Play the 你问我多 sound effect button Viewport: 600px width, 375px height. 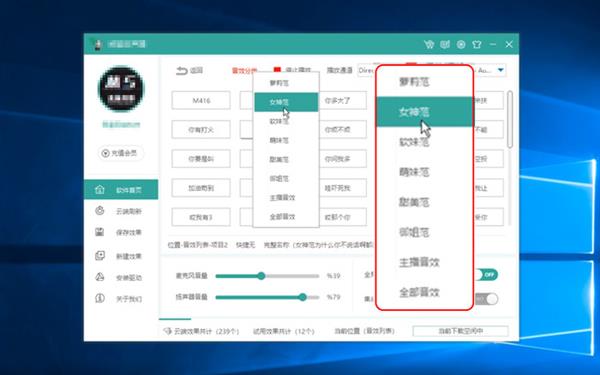[343, 158]
